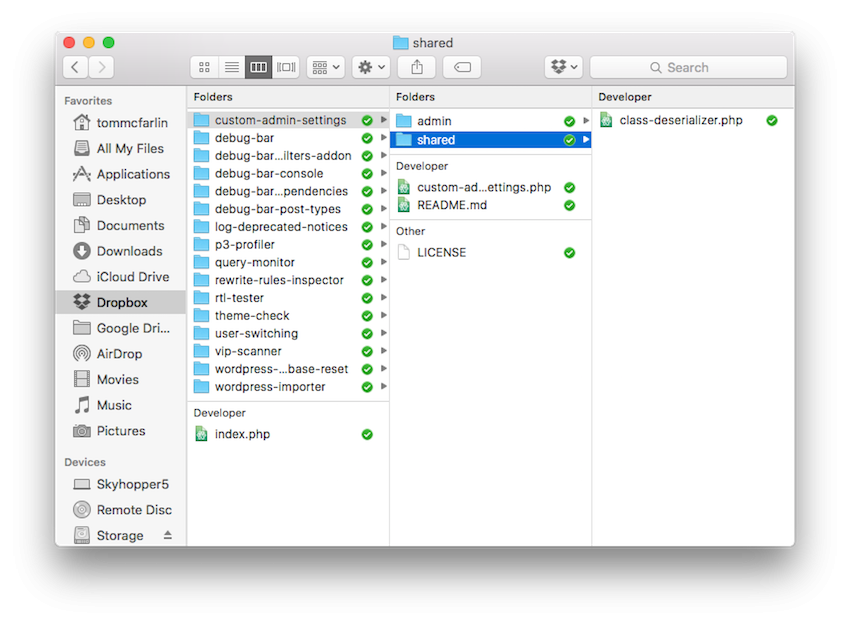Open Applications from the sidebar
This screenshot has height=625, width=850.
click(x=121, y=174)
